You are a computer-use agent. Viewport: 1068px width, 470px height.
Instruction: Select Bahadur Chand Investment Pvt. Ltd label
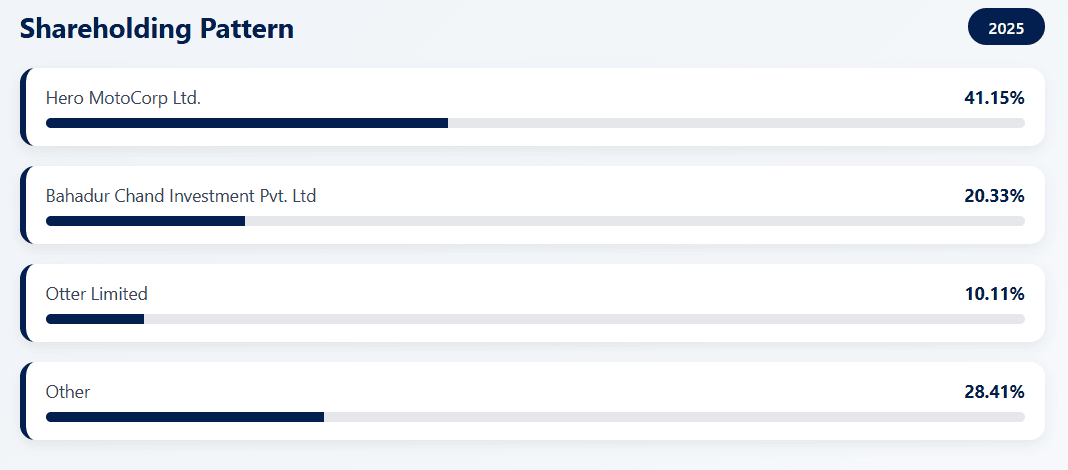(181, 196)
